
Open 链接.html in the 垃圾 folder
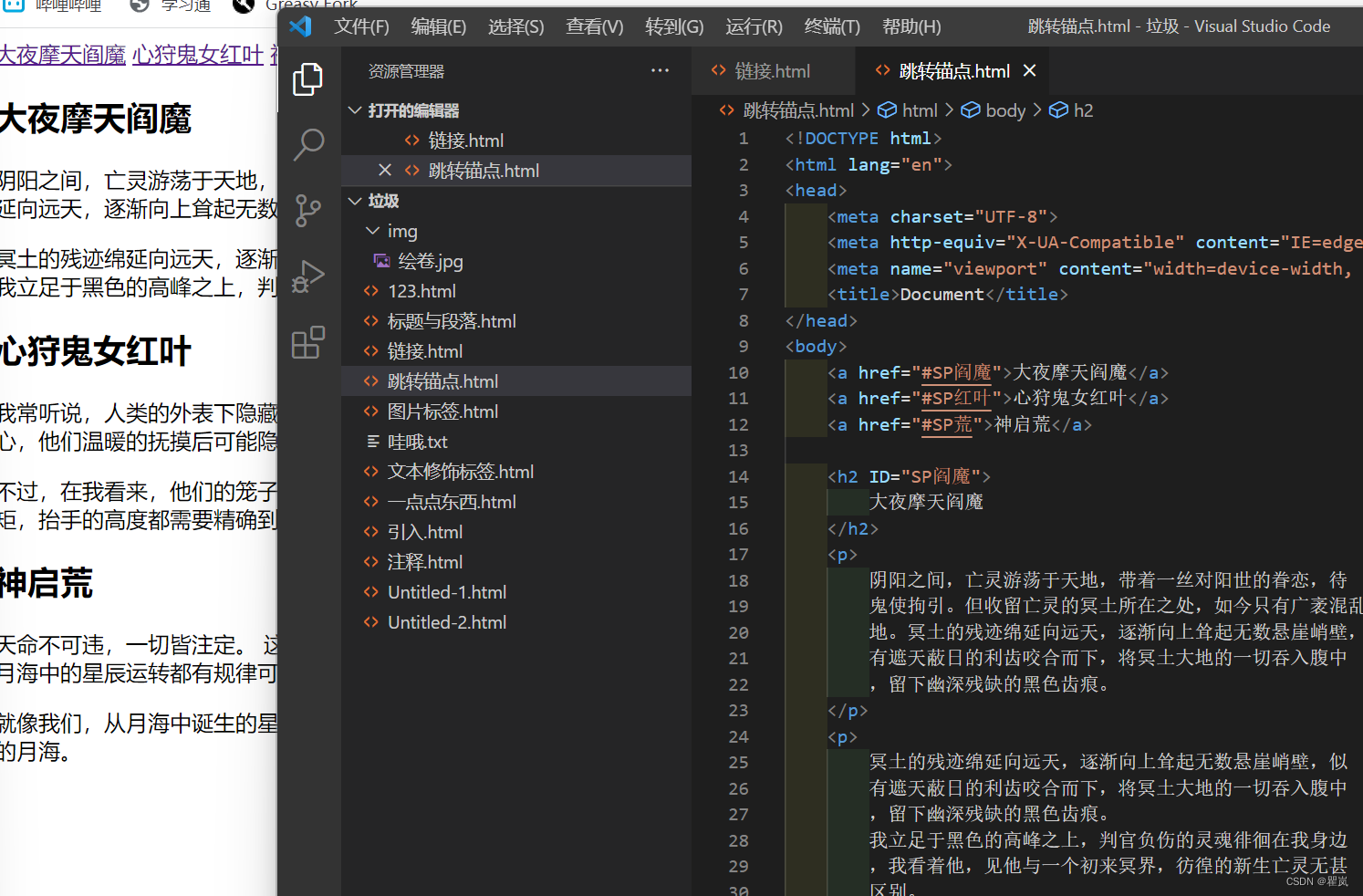click(x=516, y=351)
